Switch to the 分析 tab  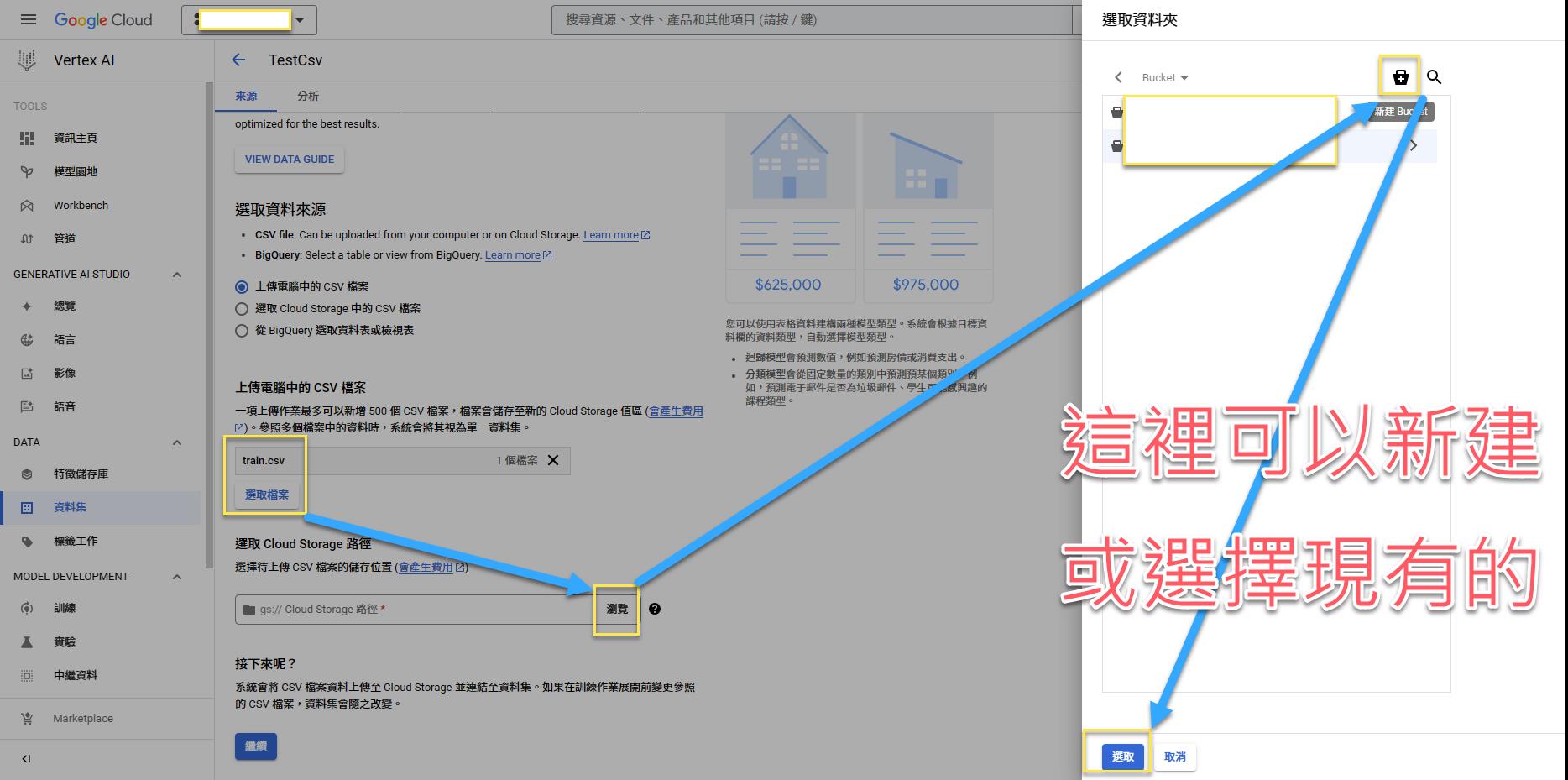pos(308,96)
